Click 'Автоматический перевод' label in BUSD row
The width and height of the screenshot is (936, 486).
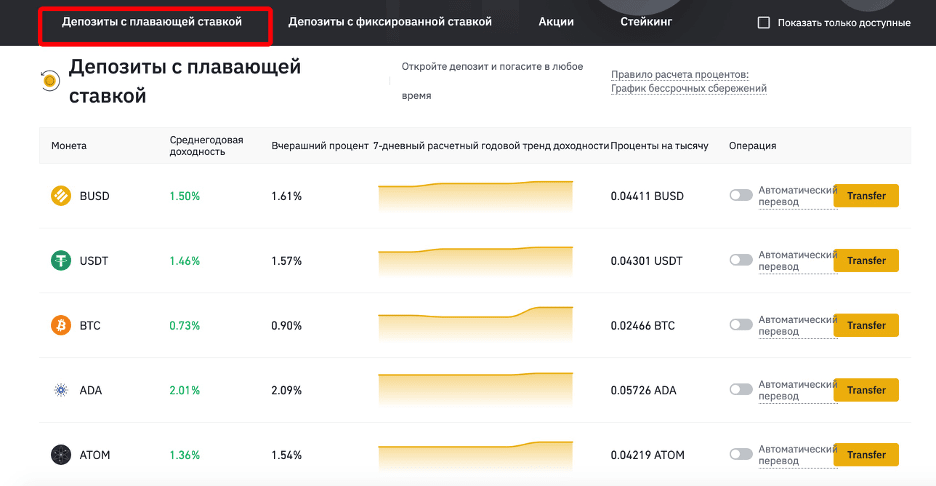798,196
